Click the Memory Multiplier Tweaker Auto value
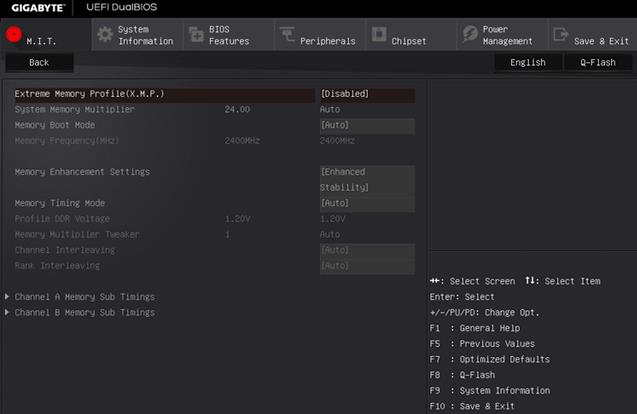The width and height of the screenshot is (637, 414). 330,234
